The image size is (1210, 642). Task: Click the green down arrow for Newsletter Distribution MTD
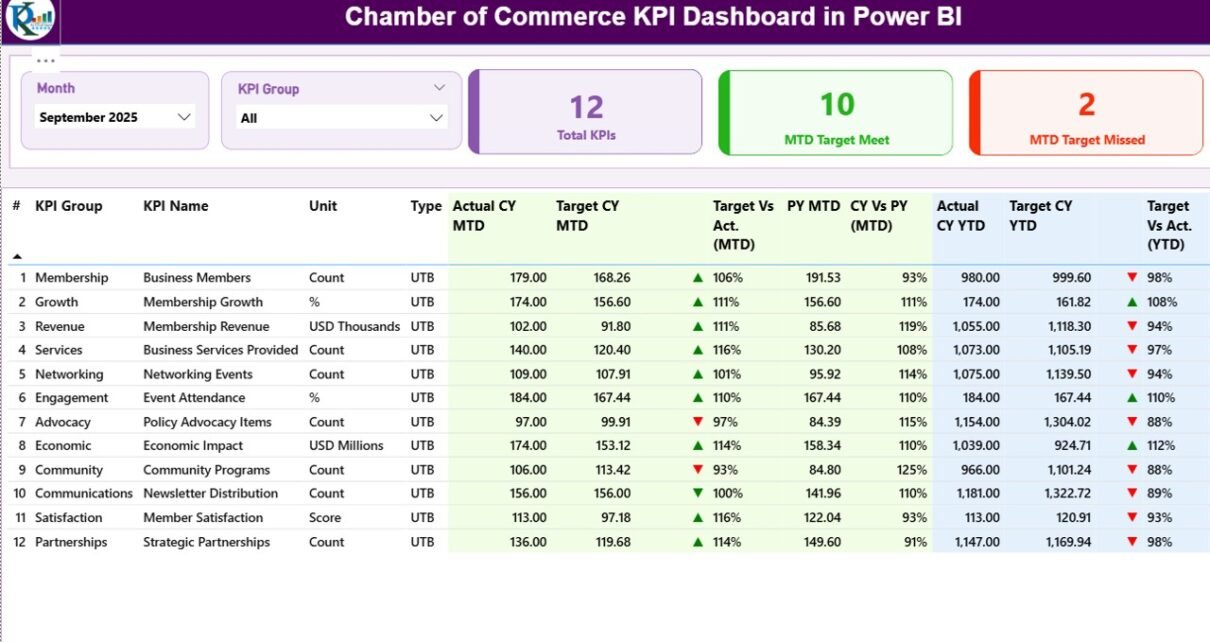tap(698, 494)
